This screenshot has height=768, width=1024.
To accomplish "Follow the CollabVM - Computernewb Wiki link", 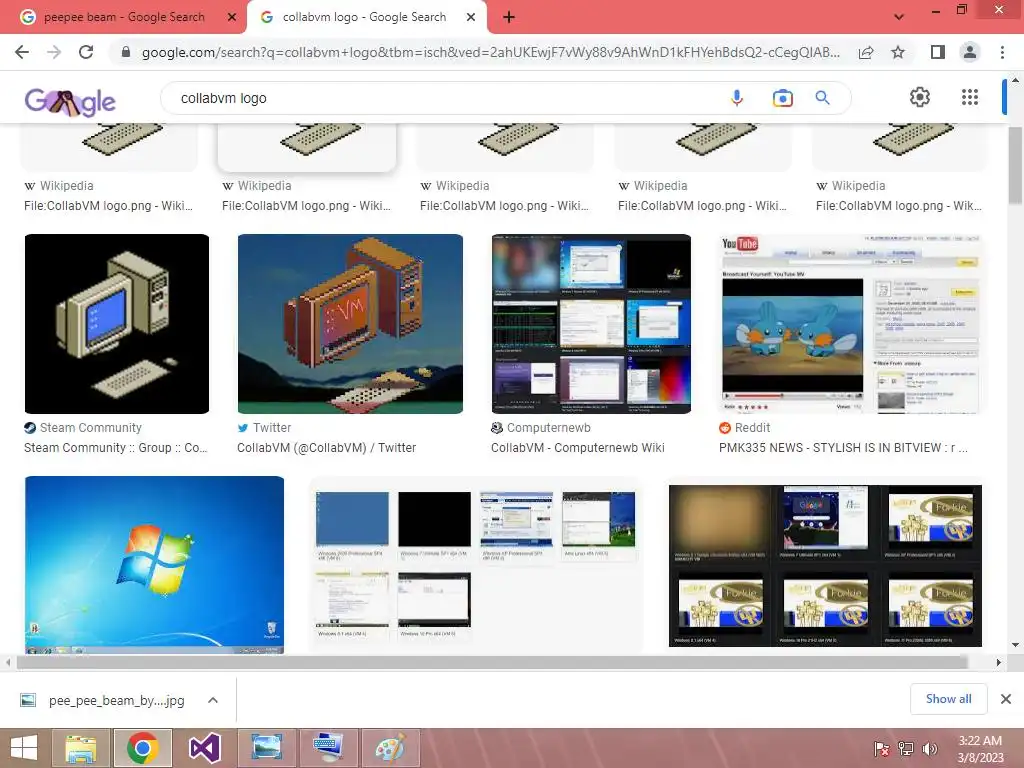I will coord(578,448).
